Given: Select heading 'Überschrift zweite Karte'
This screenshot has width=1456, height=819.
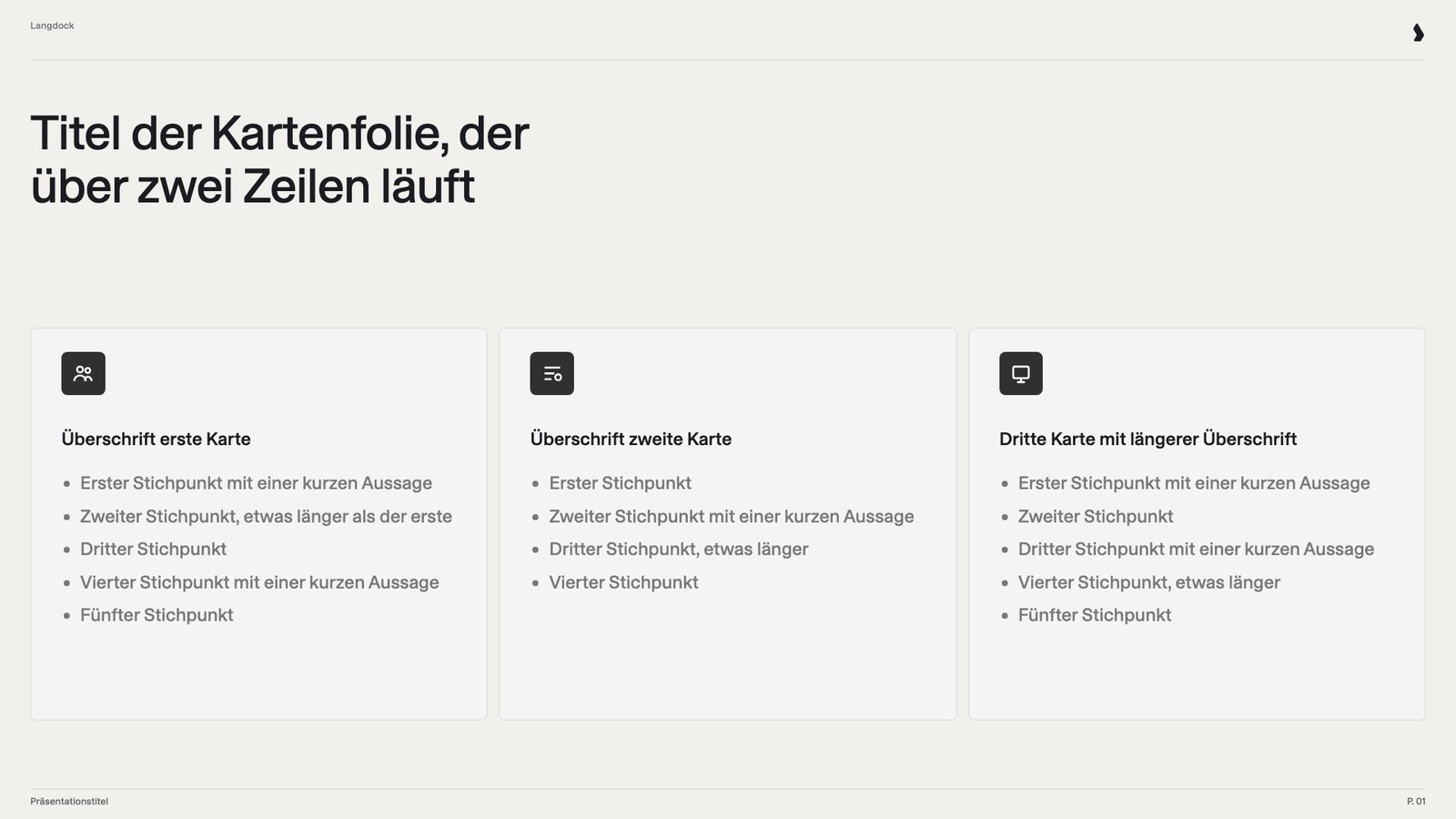Looking at the screenshot, I should point(631,439).
